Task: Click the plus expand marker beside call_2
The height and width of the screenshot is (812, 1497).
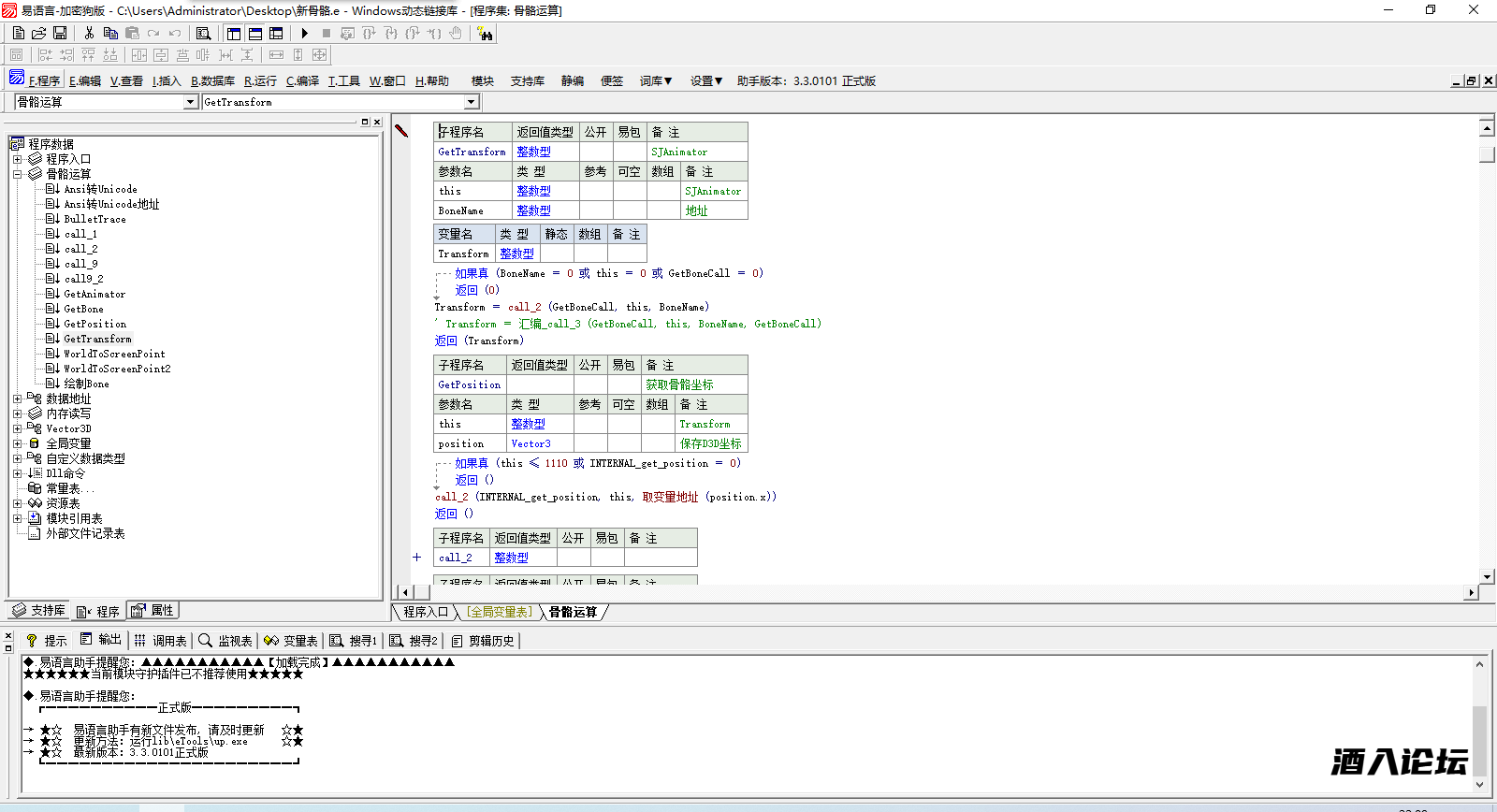Action: coord(417,558)
